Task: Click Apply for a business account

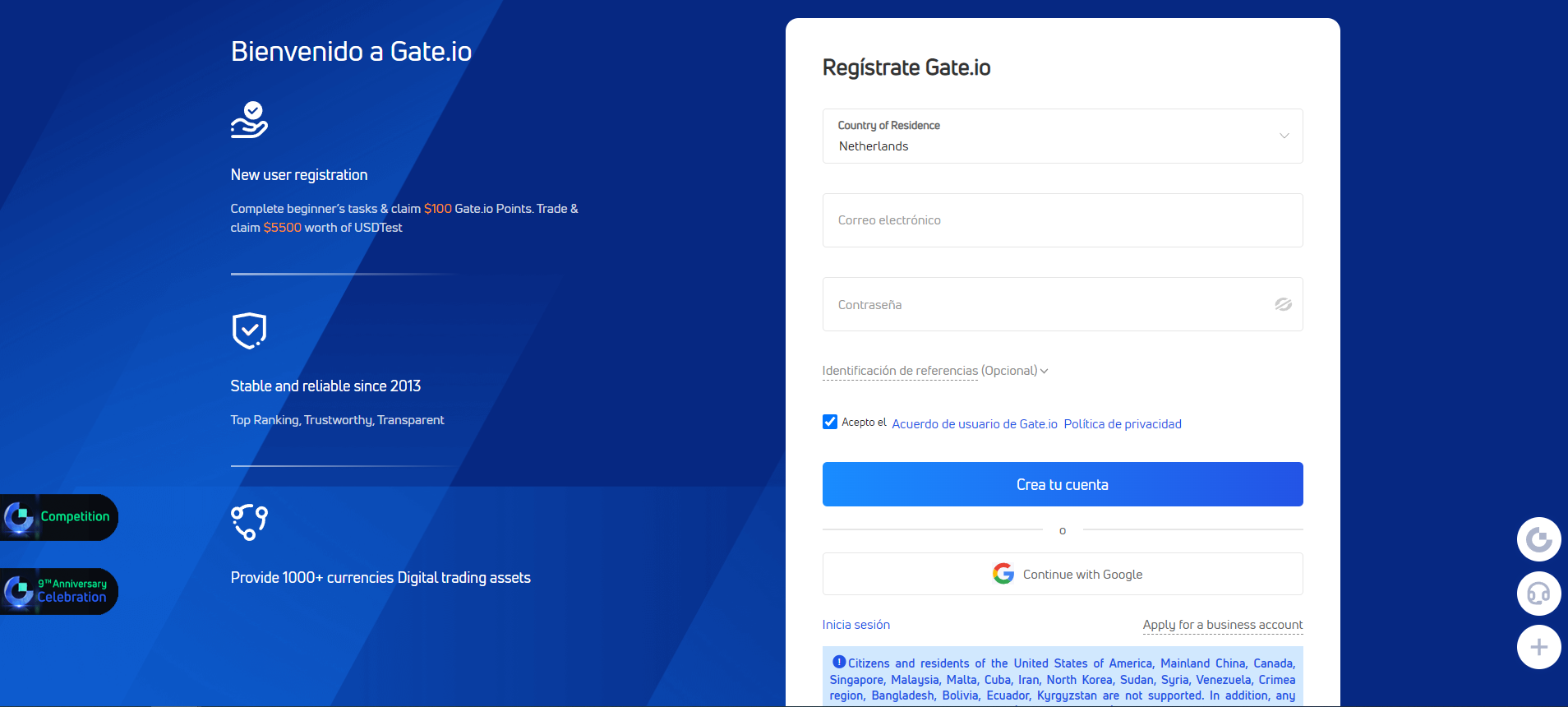Action: point(1223,625)
